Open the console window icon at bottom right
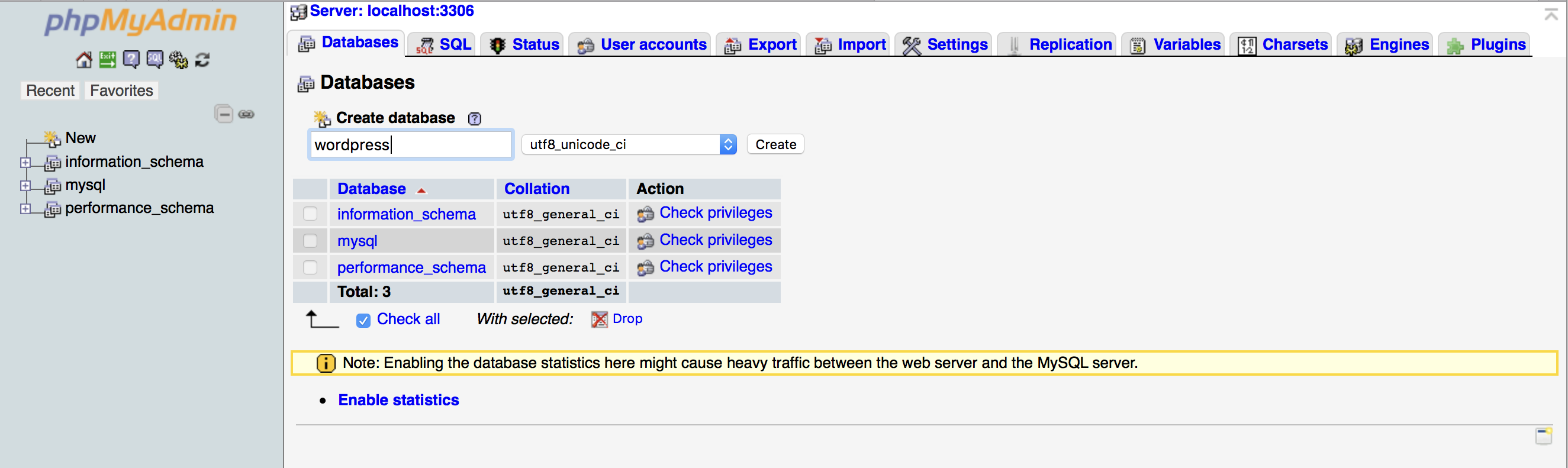This screenshot has height=468, width=1568. [1544, 435]
